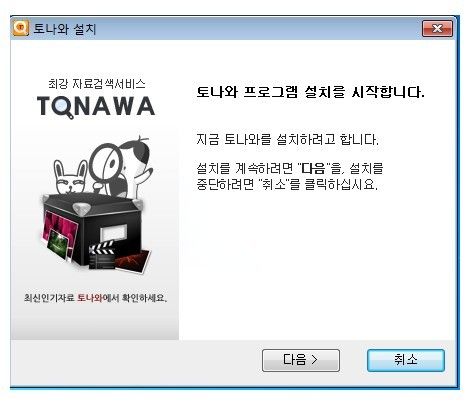Click the red 토나와 text in bottom slogan
The image size is (467, 404).
click(x=90, y=298)
